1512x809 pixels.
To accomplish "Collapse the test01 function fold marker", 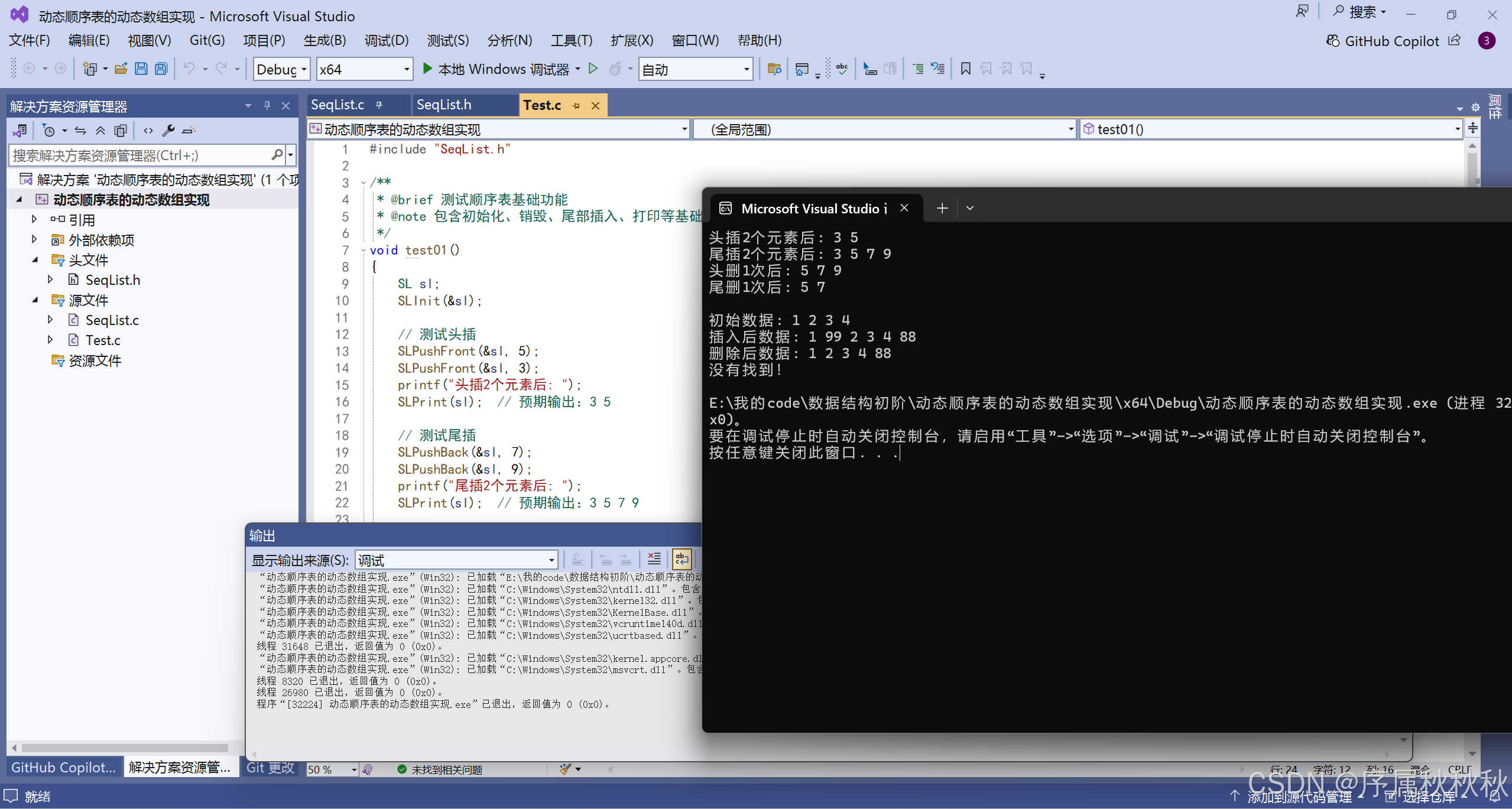I will [364, 250].
